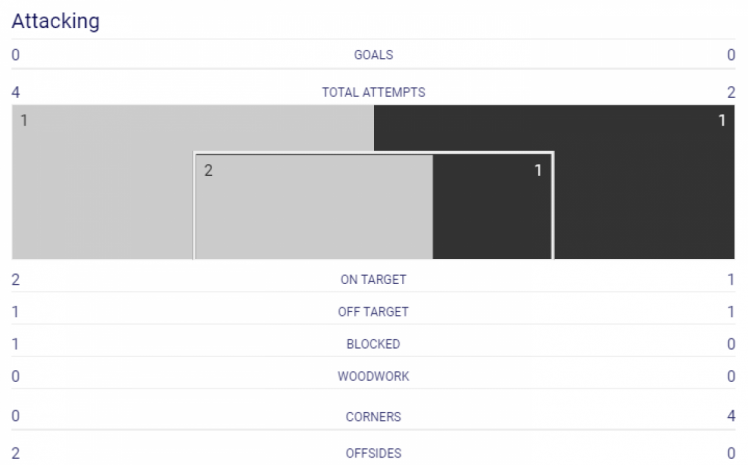Click the Attacking section heading
The width and height of the screenshot is (748, 465).
point(55,21)
